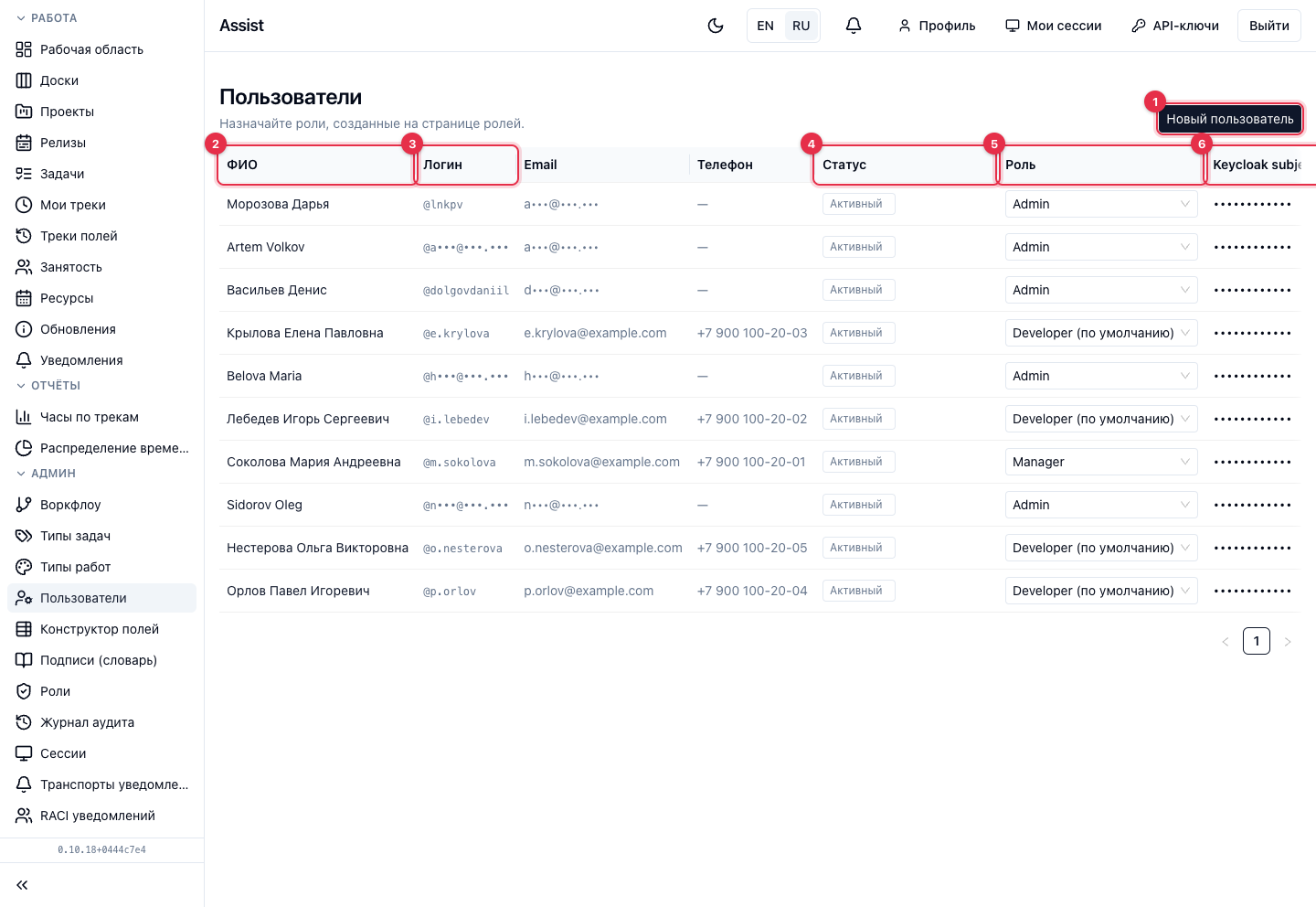Open RACI уведомлений menu item
This screenshot has width=1316, height=907.
[101, 816]
